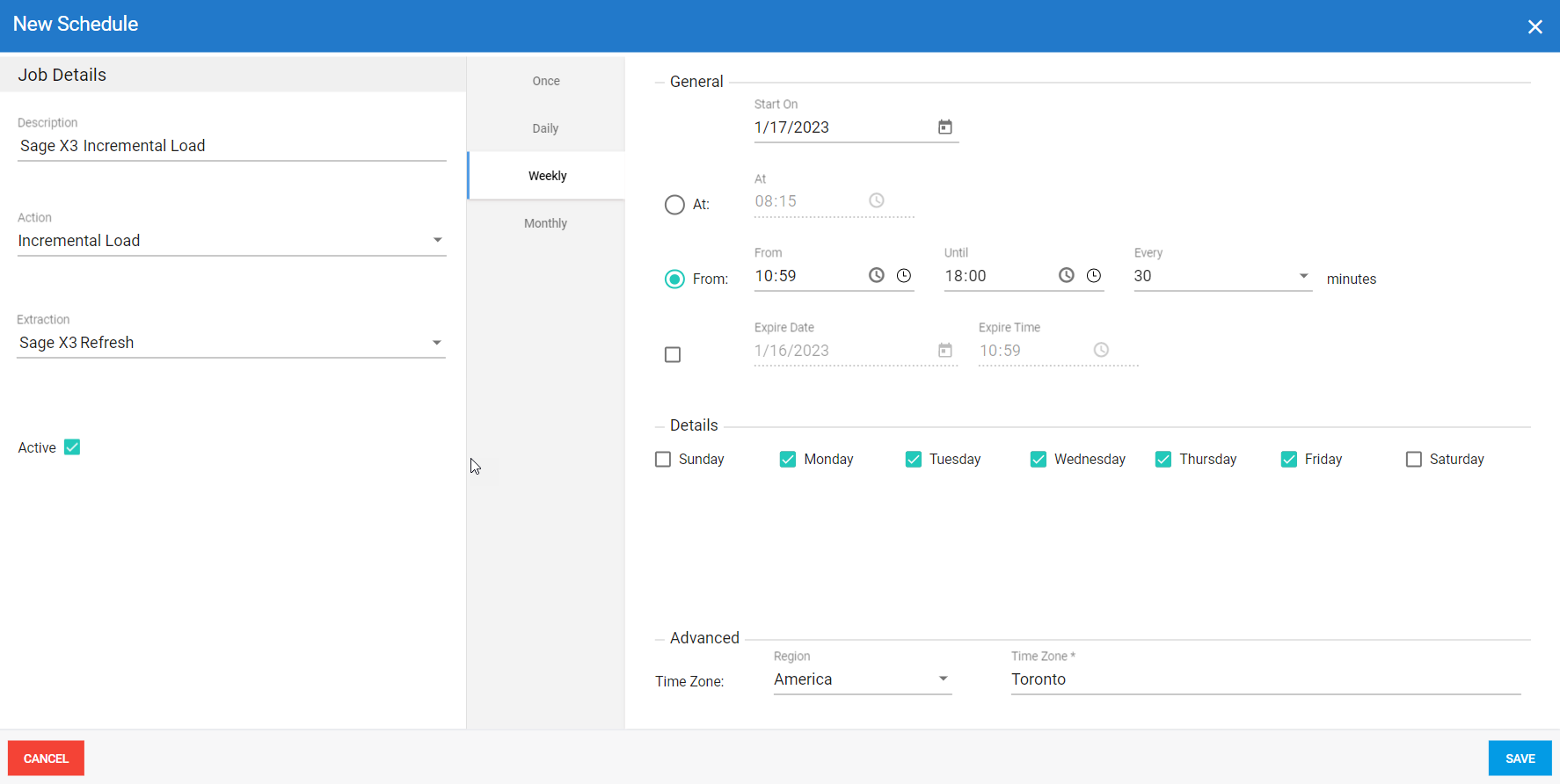
Task: Open the Start On calendar picker
Action: [944, 127]
